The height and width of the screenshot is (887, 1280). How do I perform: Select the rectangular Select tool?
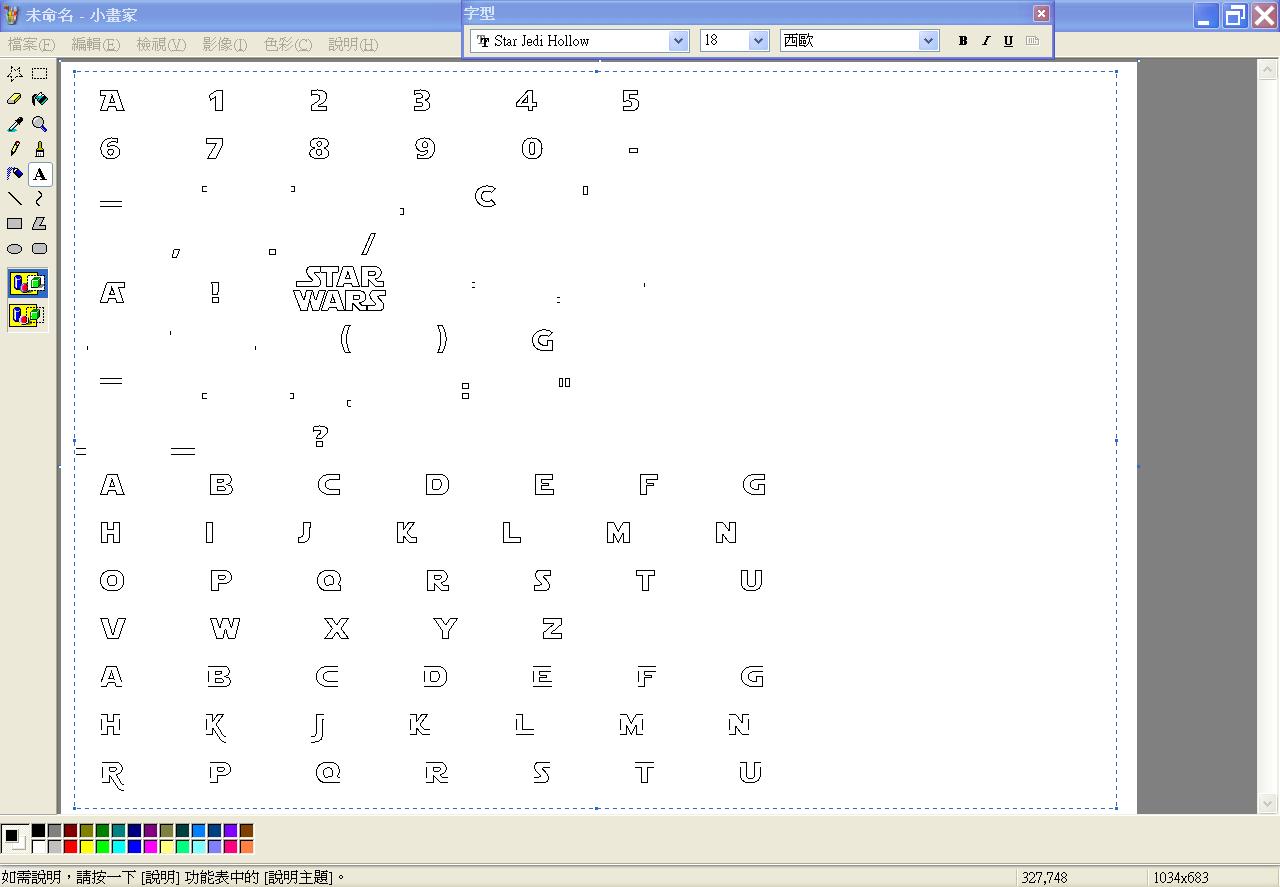coord(40,74)
